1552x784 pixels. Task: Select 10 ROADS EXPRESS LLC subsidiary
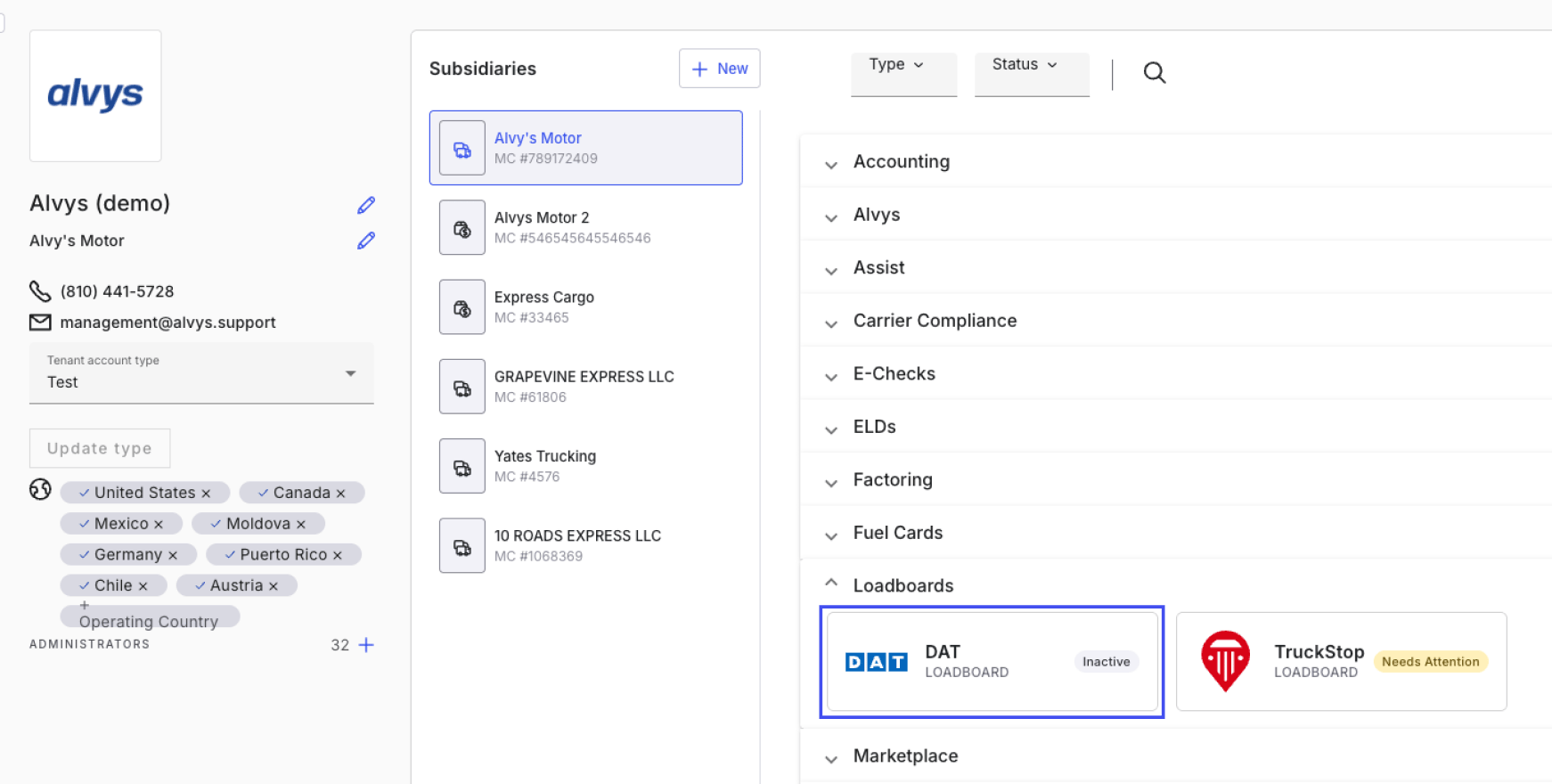coord(586,545)
